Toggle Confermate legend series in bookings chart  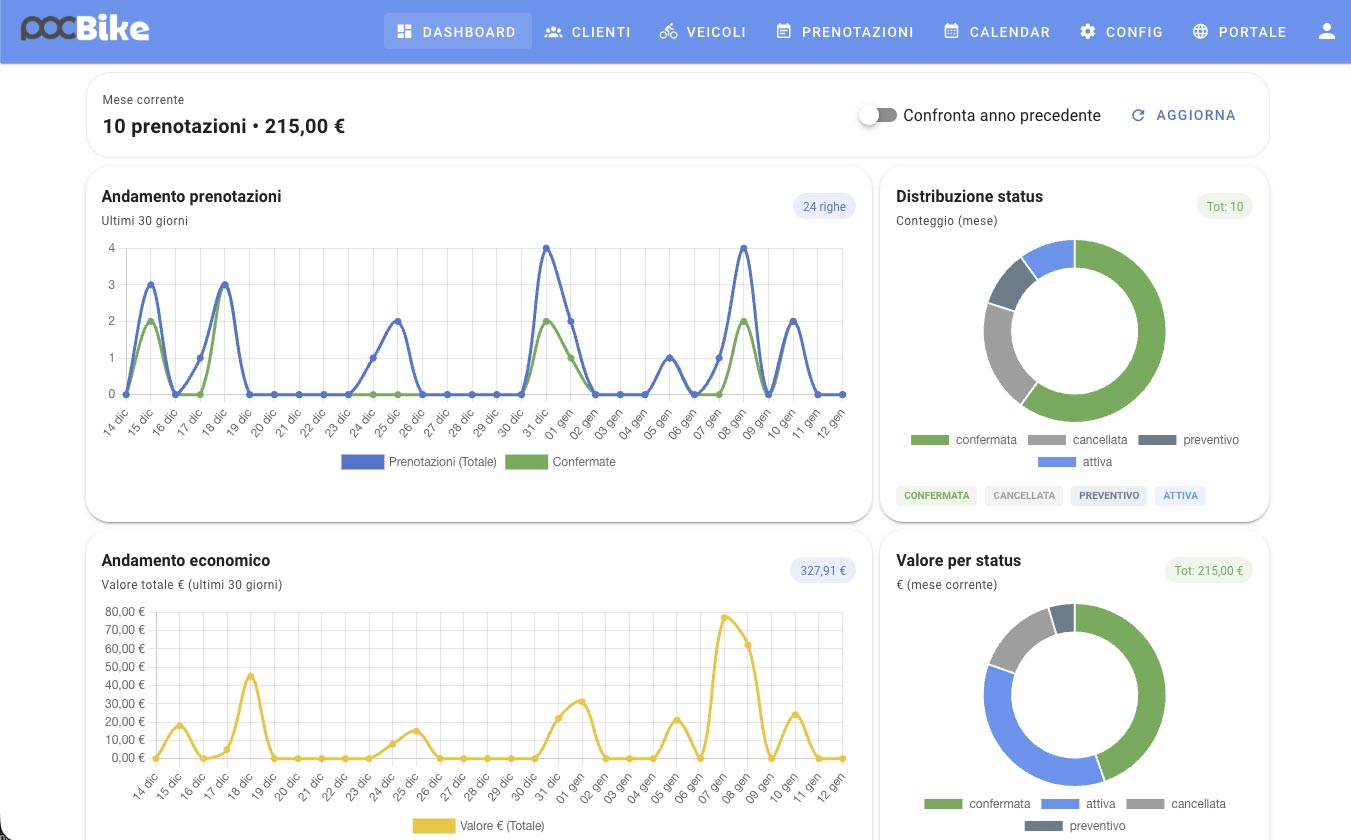[x=560, y=462]
